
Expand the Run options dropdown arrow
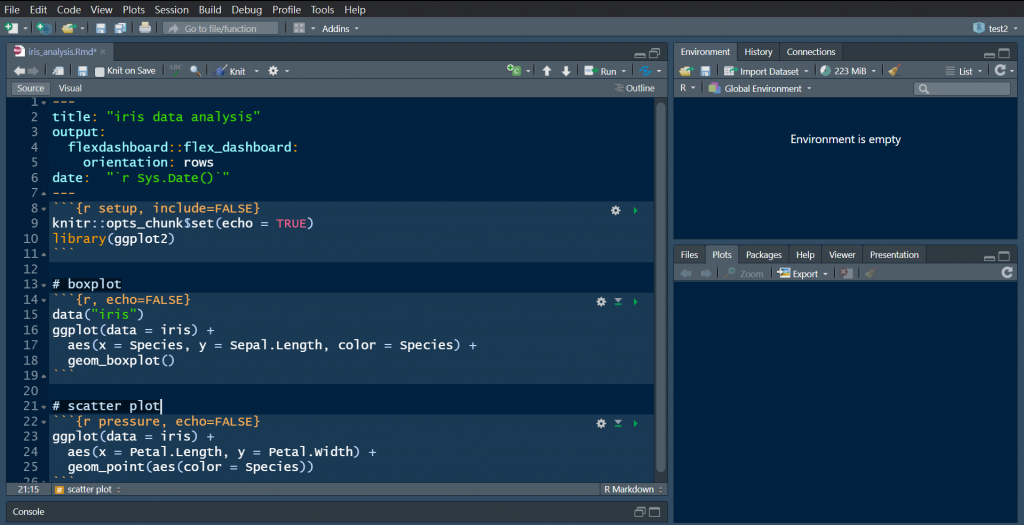pos(624,71)
